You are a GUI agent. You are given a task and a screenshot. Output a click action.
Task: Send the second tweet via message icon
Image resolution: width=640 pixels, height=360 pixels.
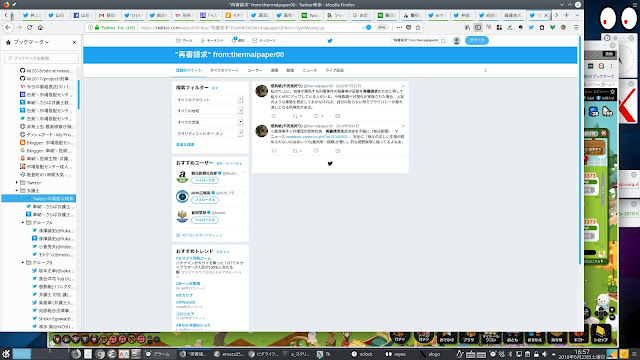338,151
